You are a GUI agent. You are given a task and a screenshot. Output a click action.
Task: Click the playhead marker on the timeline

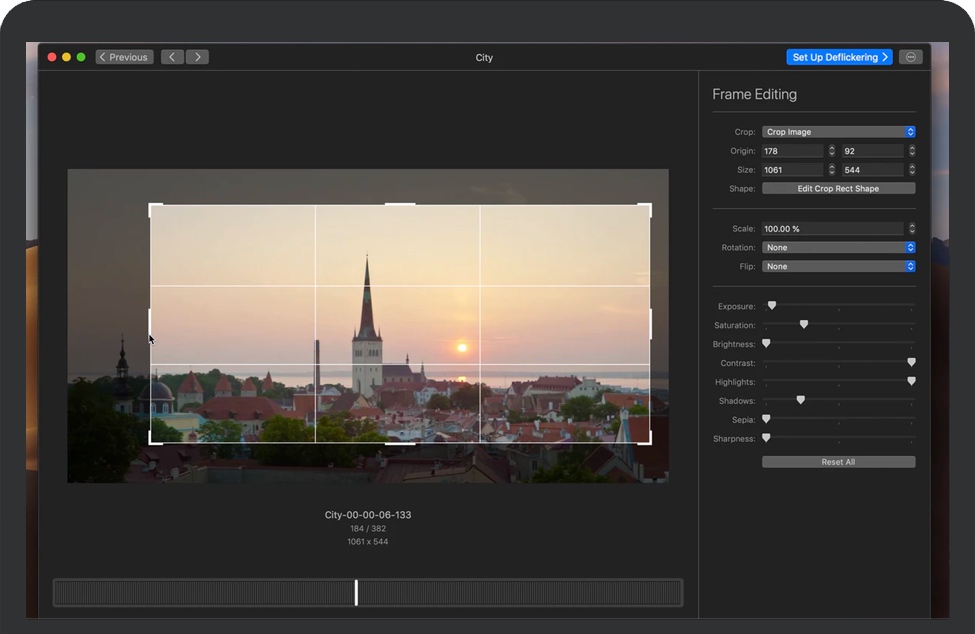356,592
